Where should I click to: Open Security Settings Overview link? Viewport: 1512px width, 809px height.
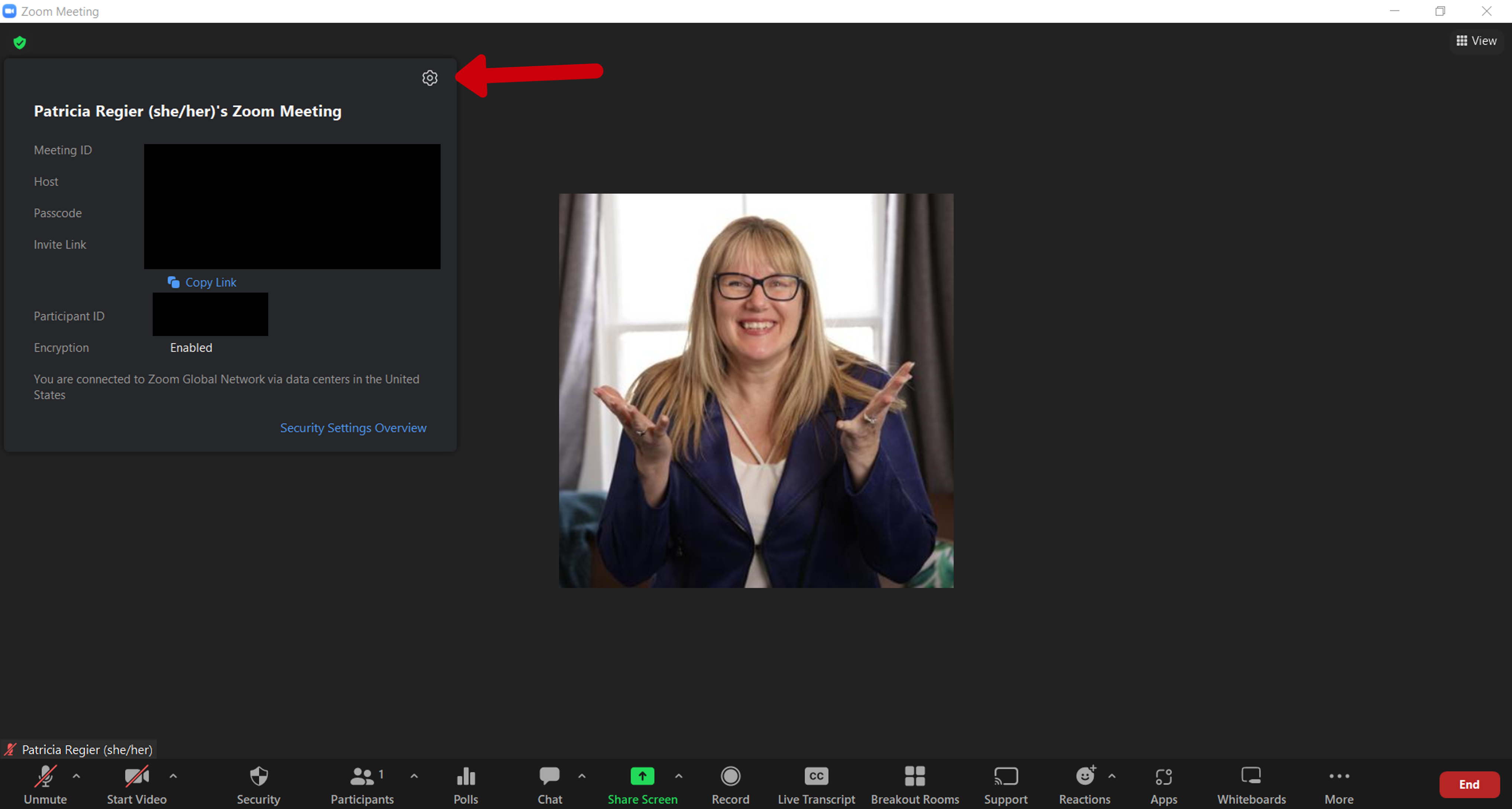click(353, 428)
